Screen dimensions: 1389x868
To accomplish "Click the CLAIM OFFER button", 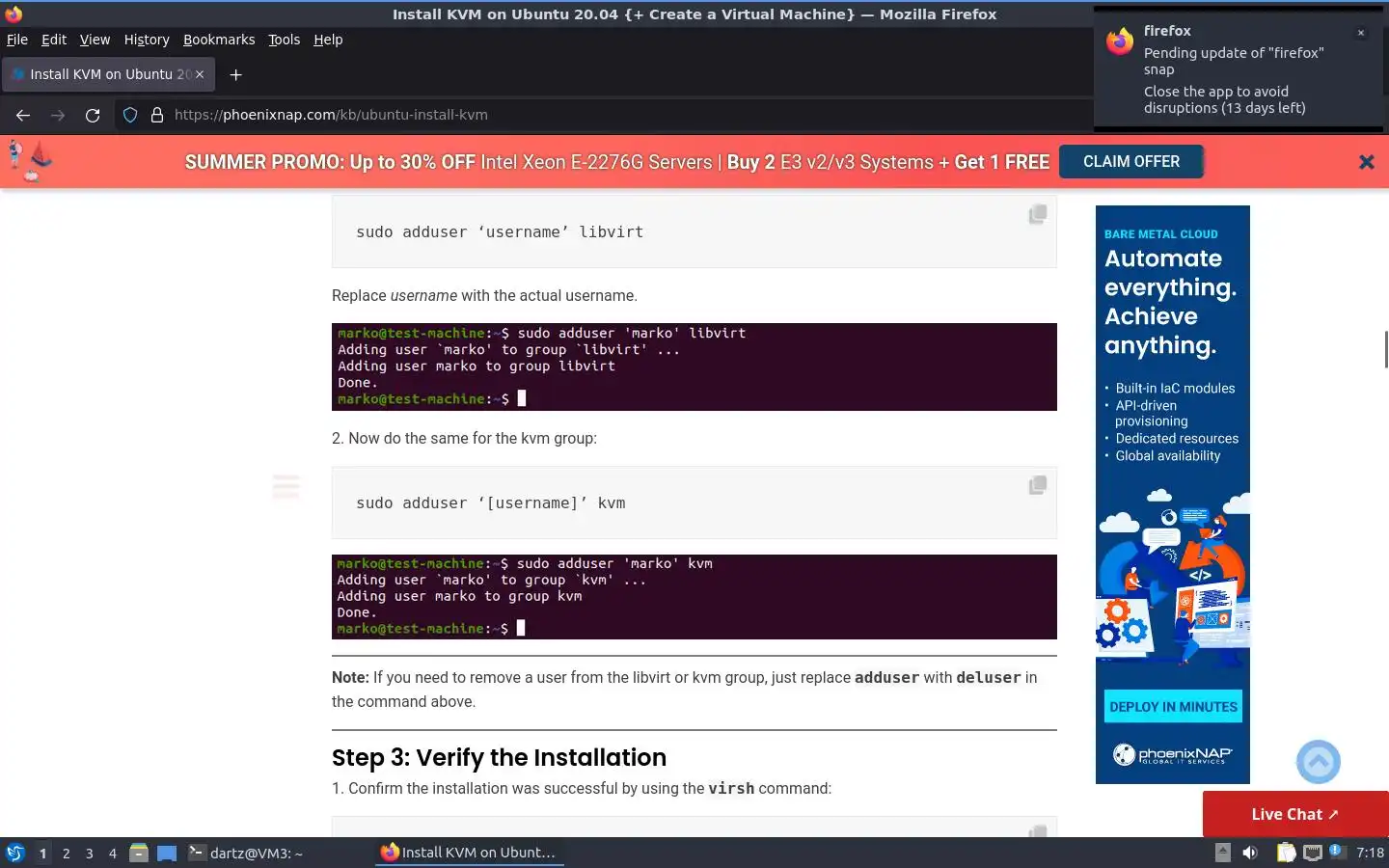I will [1131, 161].
